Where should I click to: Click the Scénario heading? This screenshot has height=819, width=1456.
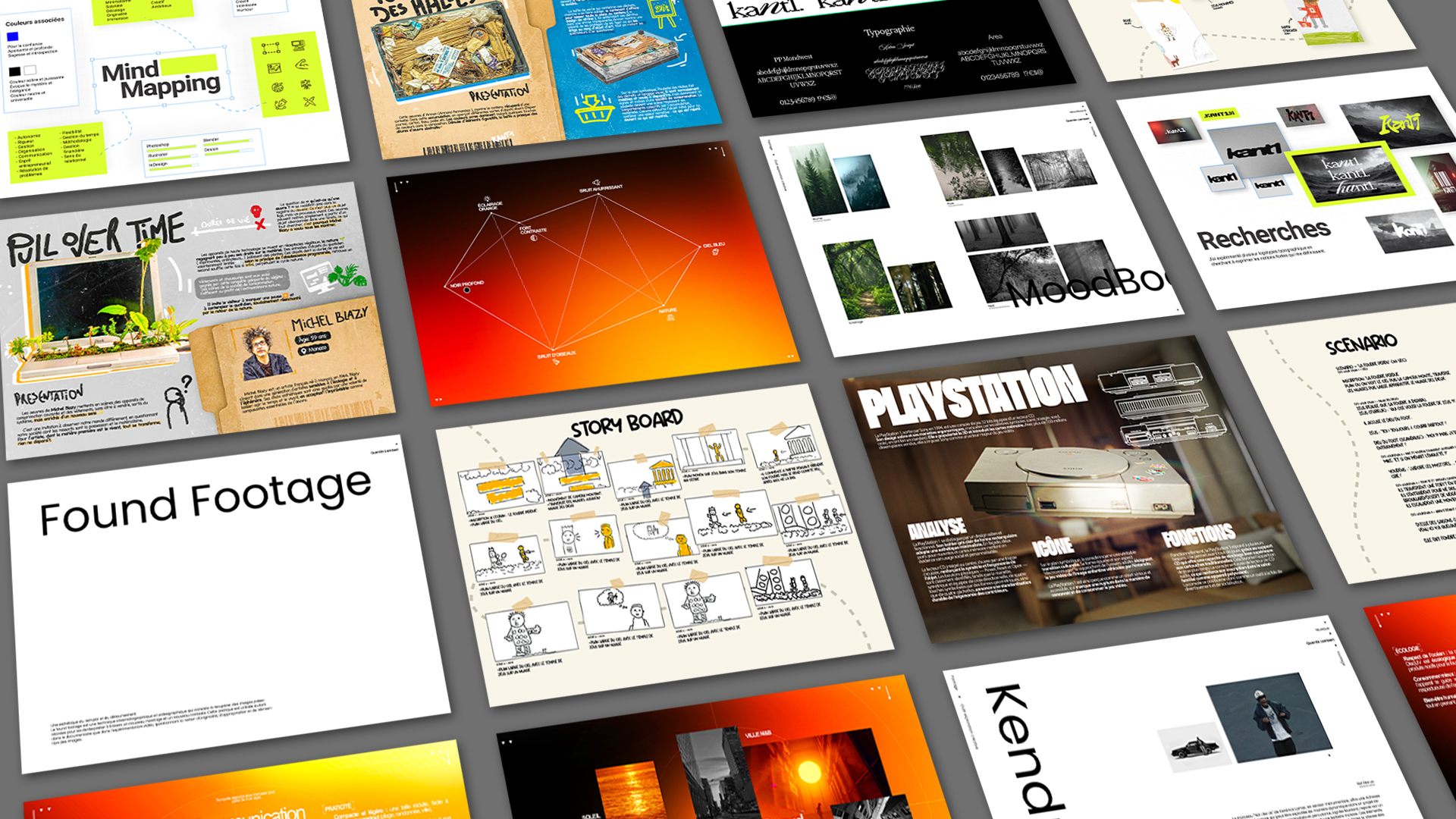[1360, 344]
